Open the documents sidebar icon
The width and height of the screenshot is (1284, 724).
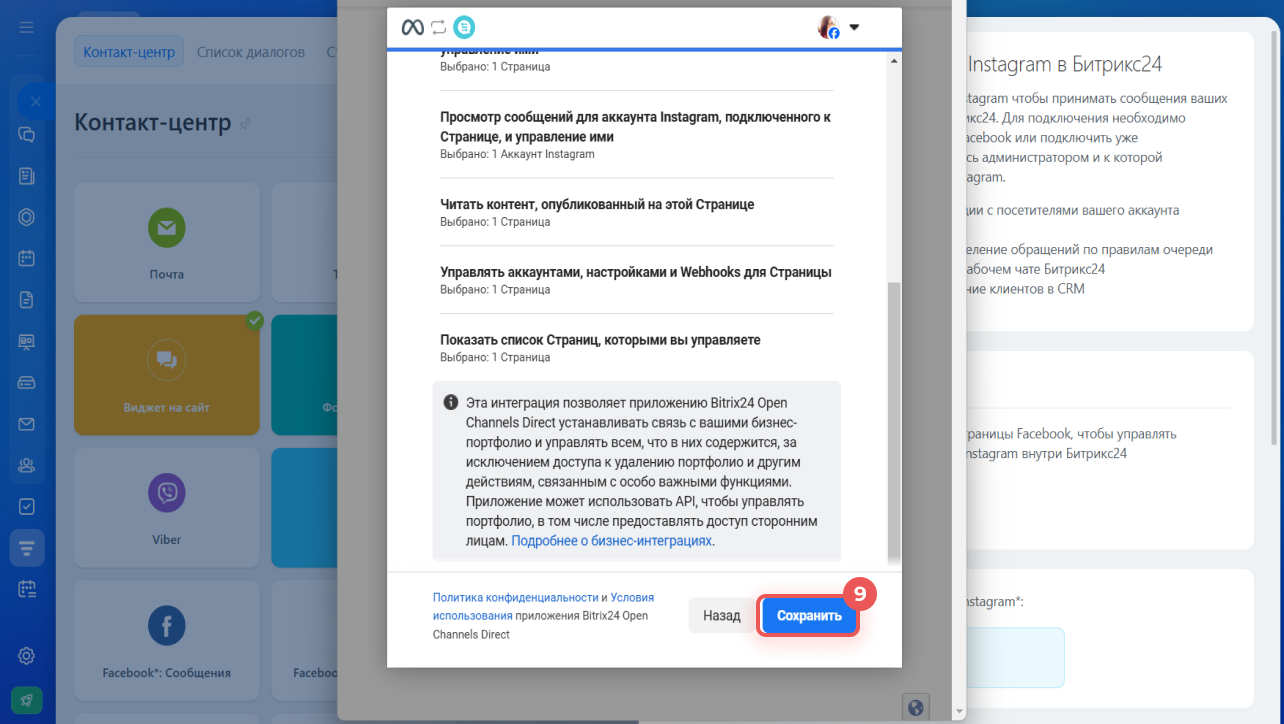coord(27,299)
